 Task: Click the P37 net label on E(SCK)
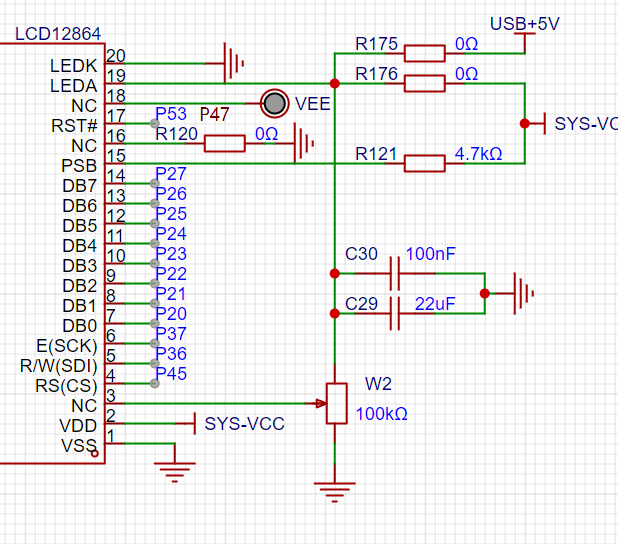(x=171, y=334)
